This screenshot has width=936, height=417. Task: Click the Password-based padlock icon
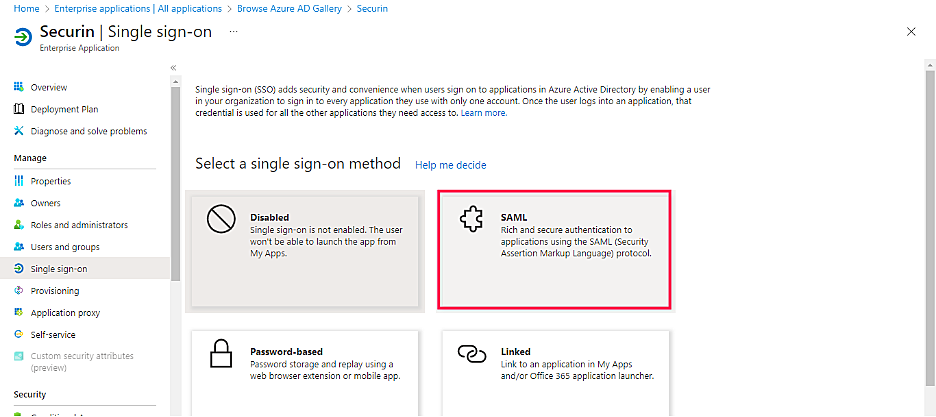tap(221, 353)
